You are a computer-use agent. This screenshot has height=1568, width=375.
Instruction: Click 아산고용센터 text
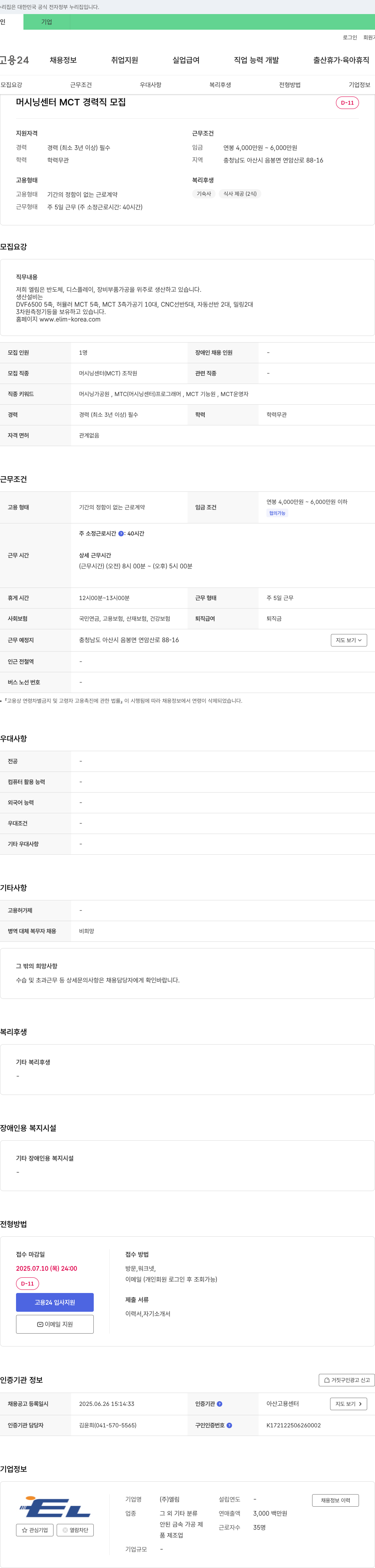pyautogui.click(x=282, y=1404)
